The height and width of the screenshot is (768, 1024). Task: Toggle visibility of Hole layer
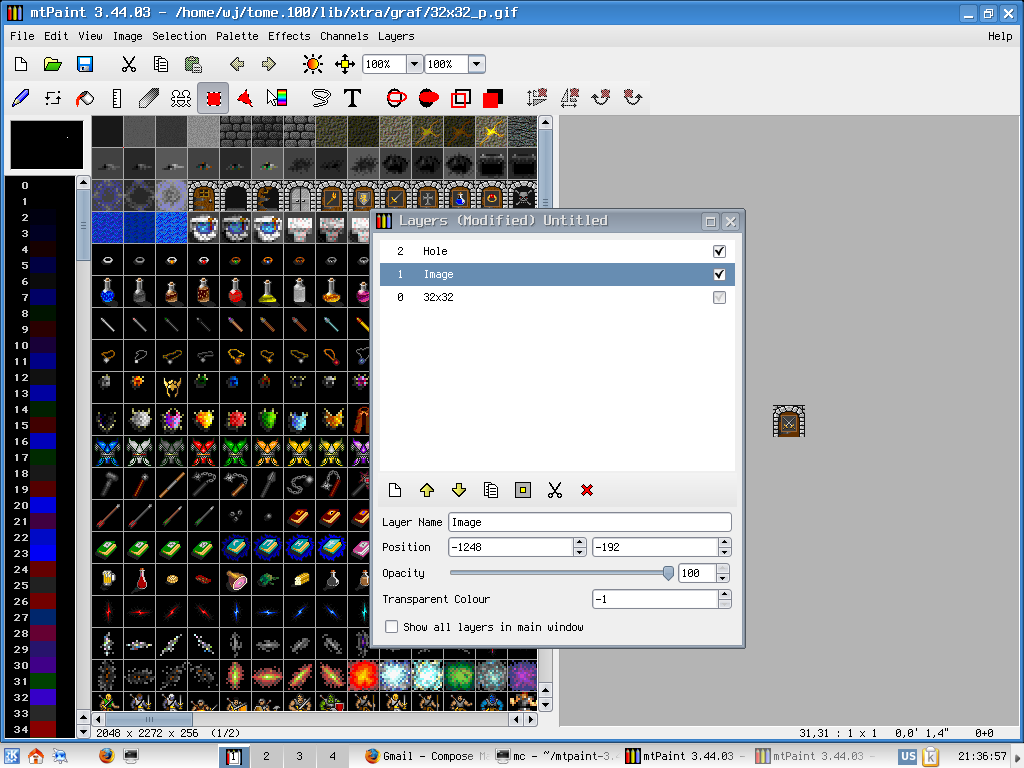(719, 251)
